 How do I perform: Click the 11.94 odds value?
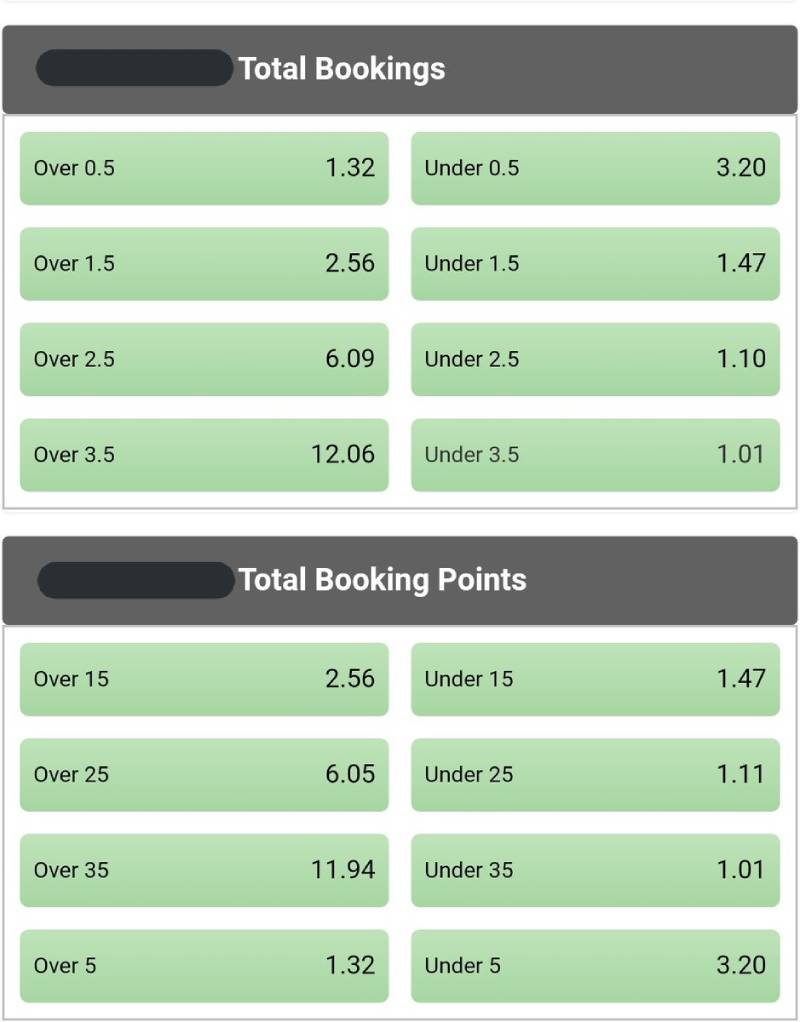pyautogui.click(x=342, y=870)
